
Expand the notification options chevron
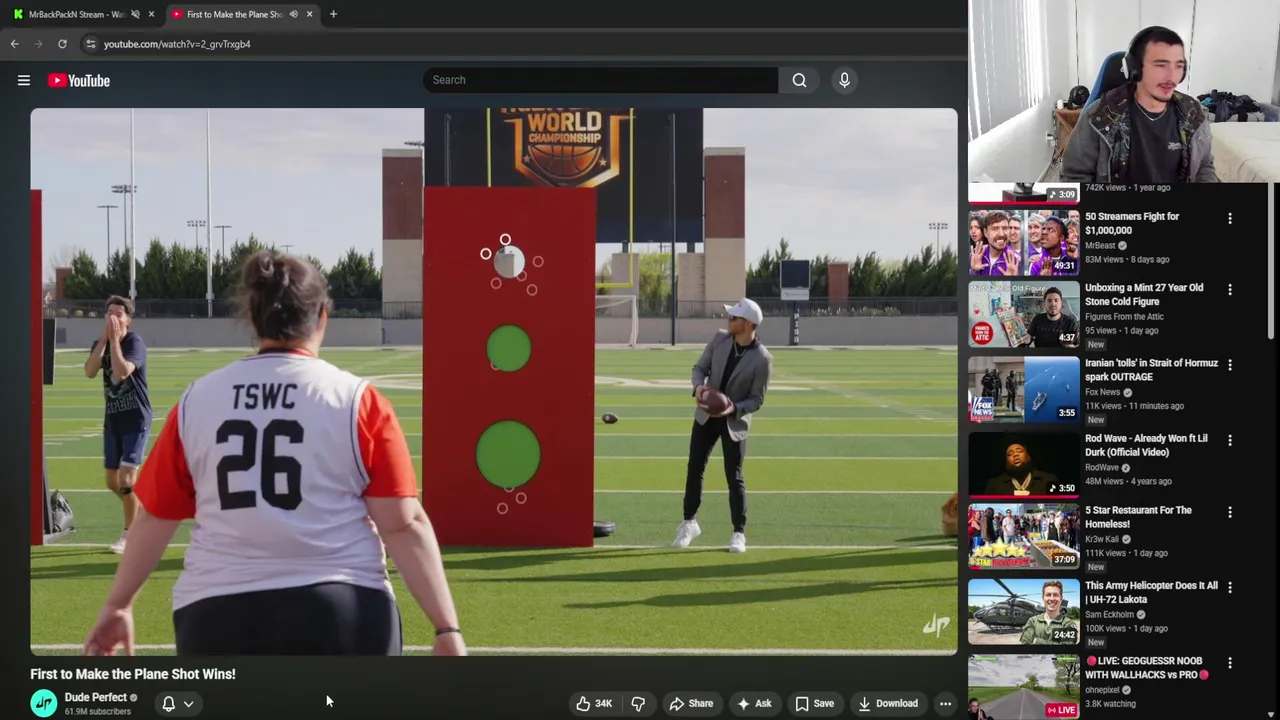coord(188,704)
